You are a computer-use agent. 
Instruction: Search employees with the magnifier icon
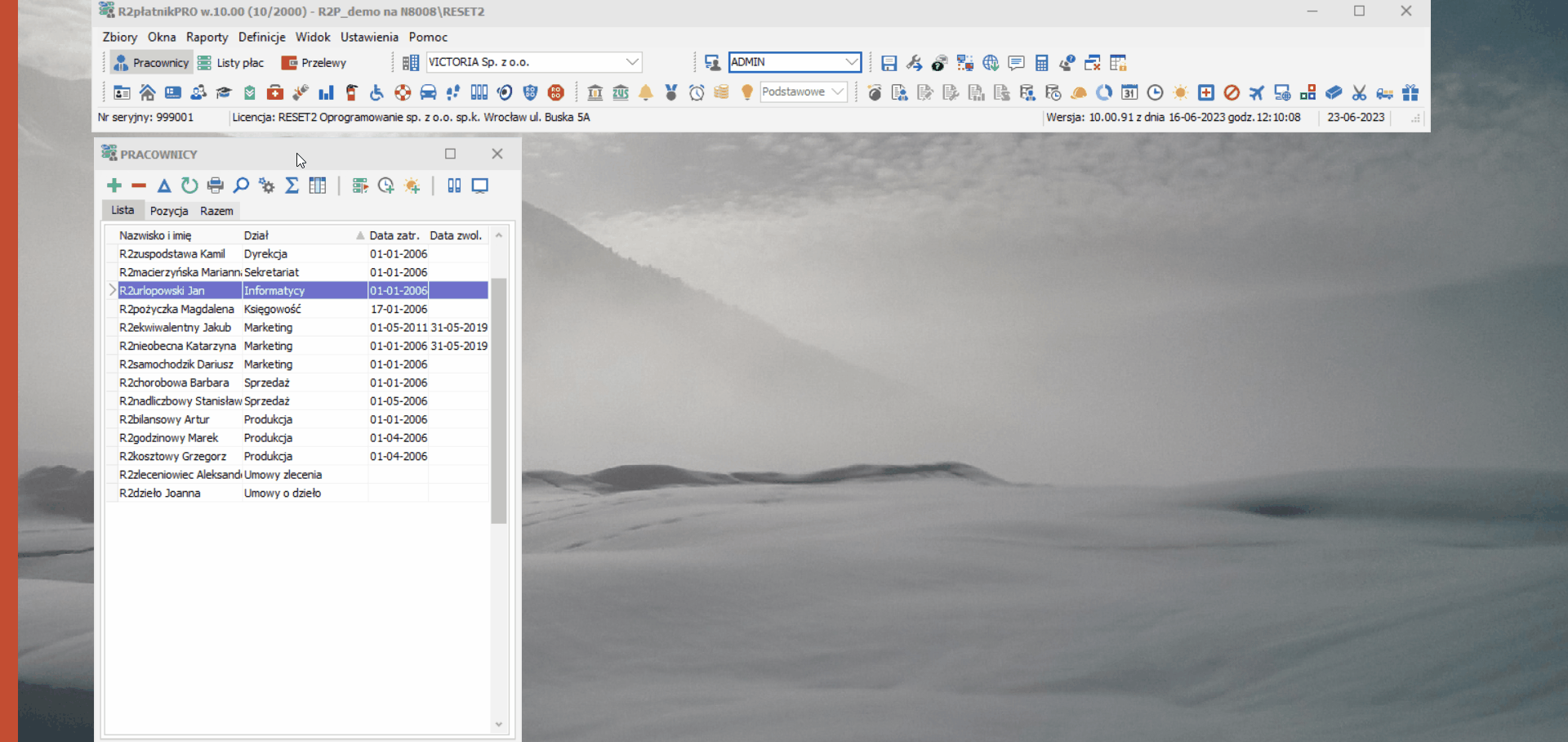tap(241, 185)
